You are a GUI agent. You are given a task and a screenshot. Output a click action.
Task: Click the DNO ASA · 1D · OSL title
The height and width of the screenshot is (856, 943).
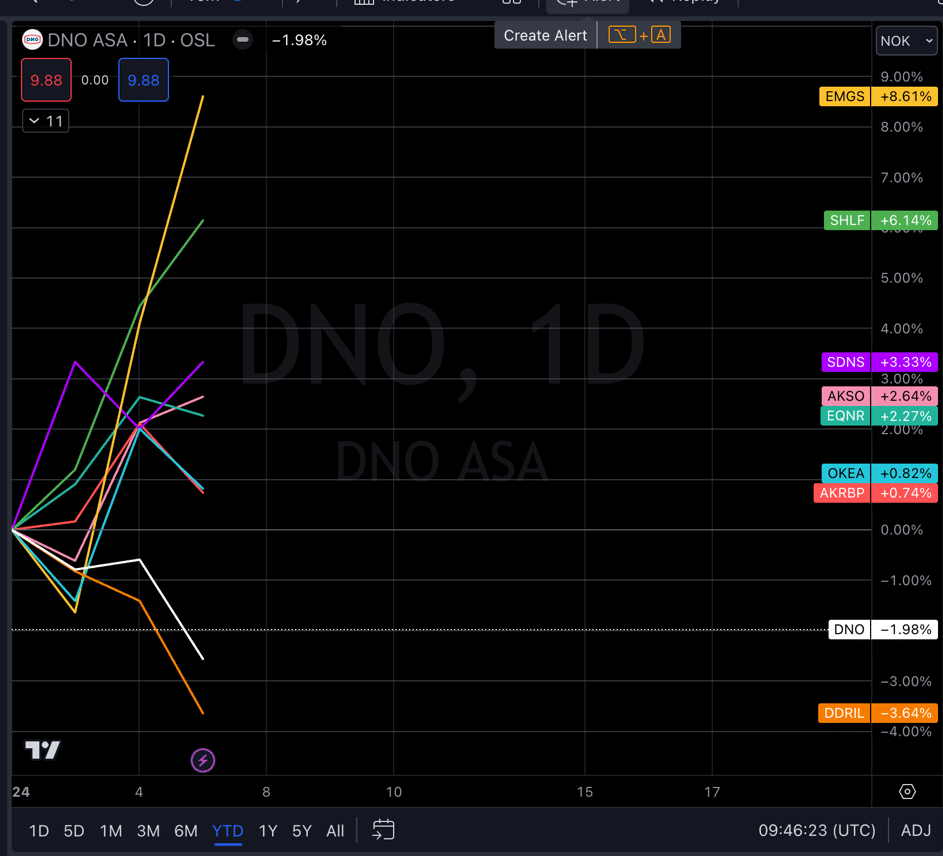[x=131, y=40]
